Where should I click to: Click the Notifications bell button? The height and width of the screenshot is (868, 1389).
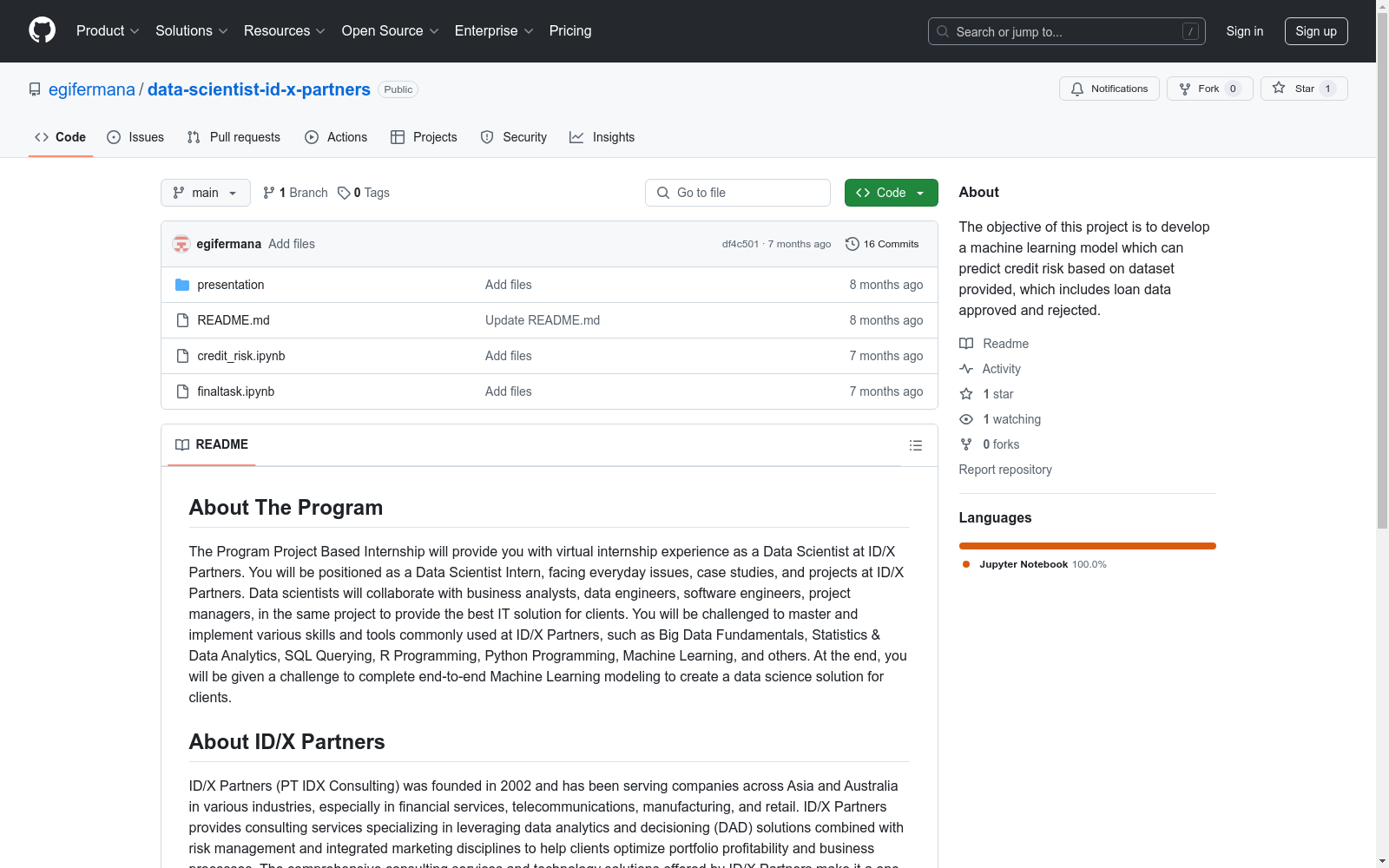coord(1109,89)
